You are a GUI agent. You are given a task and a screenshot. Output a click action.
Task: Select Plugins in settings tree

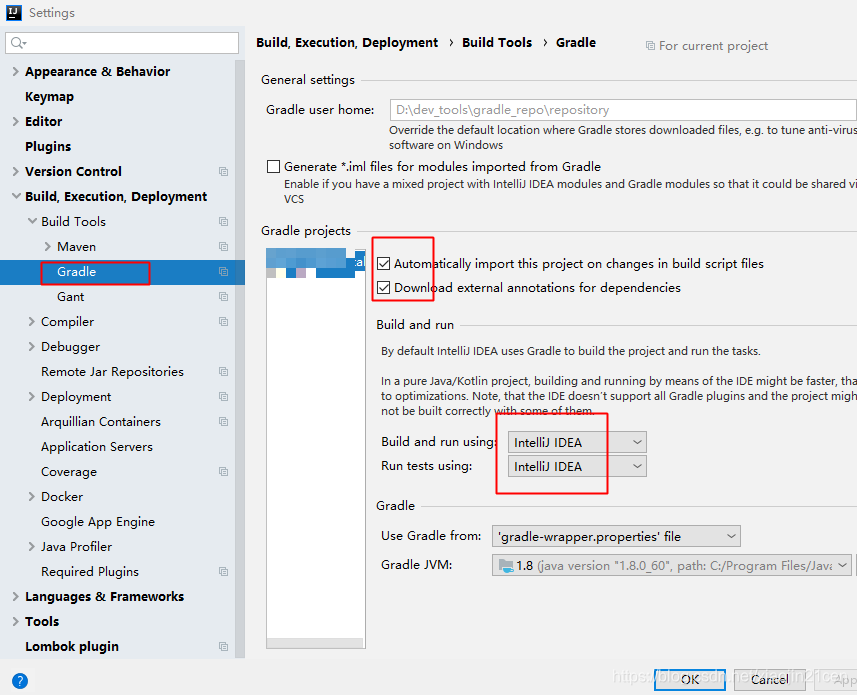click(48, 146)
